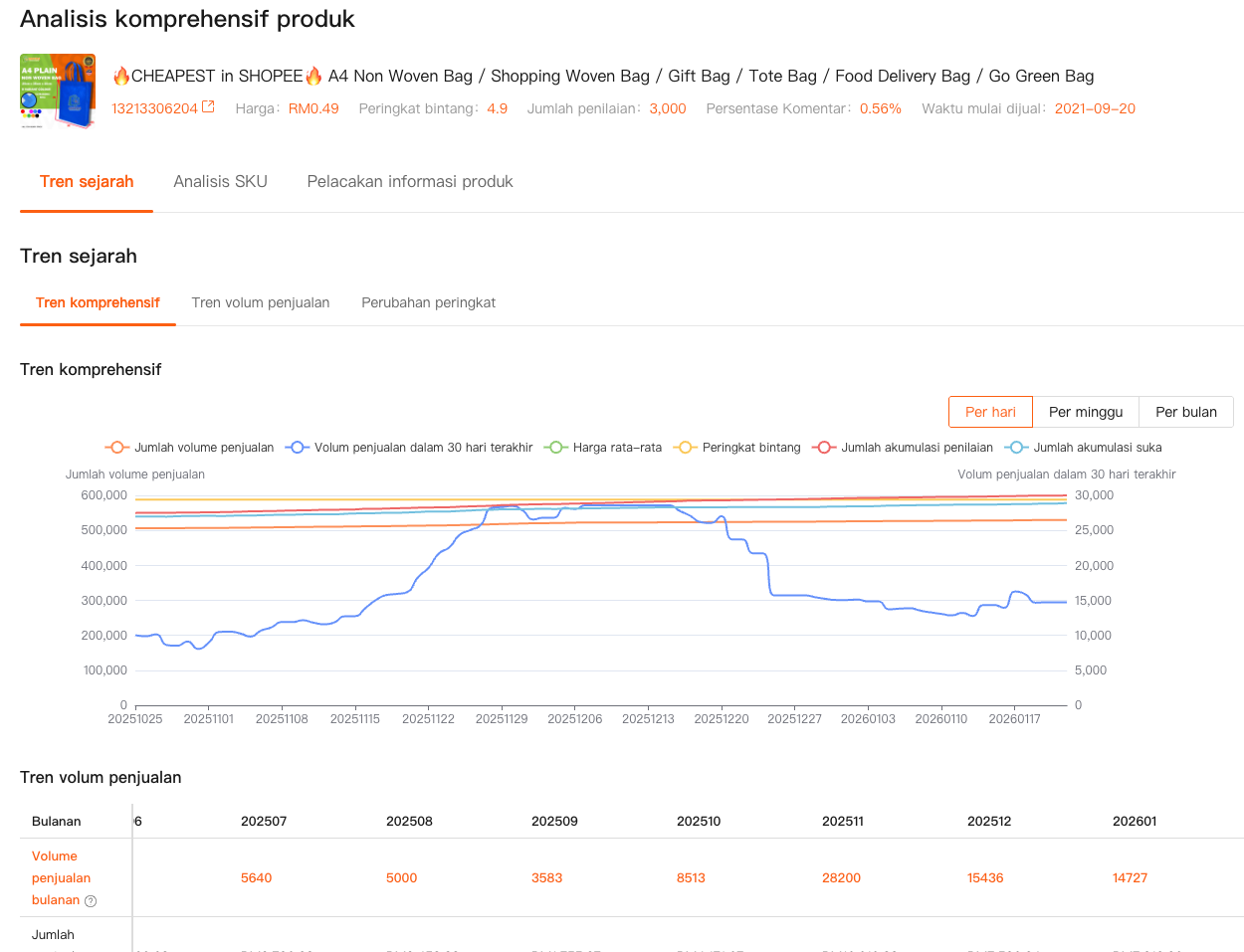Screen dimensions: 1244x952
Task: Toggle Volum penjualan dalam 30 hari legend
Action: click(409, 448)
